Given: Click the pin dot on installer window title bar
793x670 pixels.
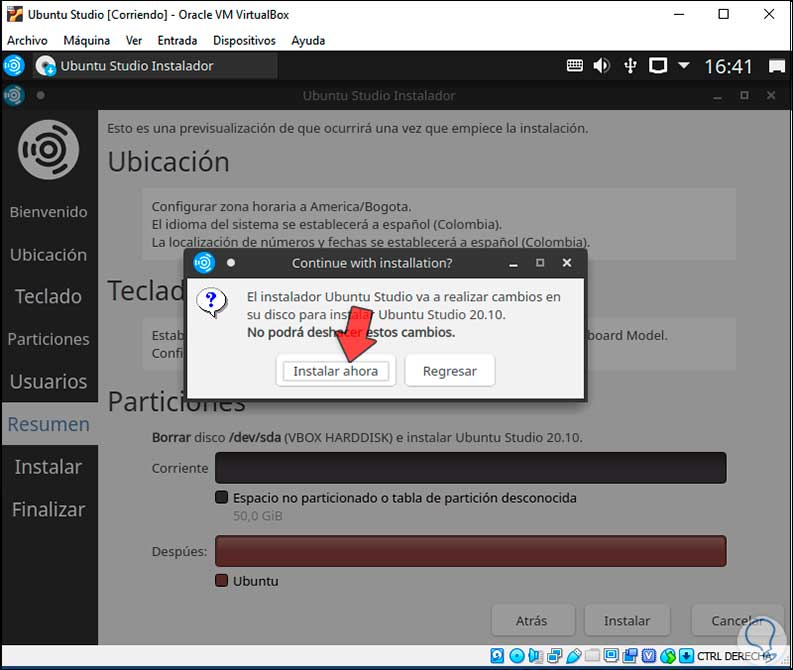Looking at the screenshot, I should 40,95.
